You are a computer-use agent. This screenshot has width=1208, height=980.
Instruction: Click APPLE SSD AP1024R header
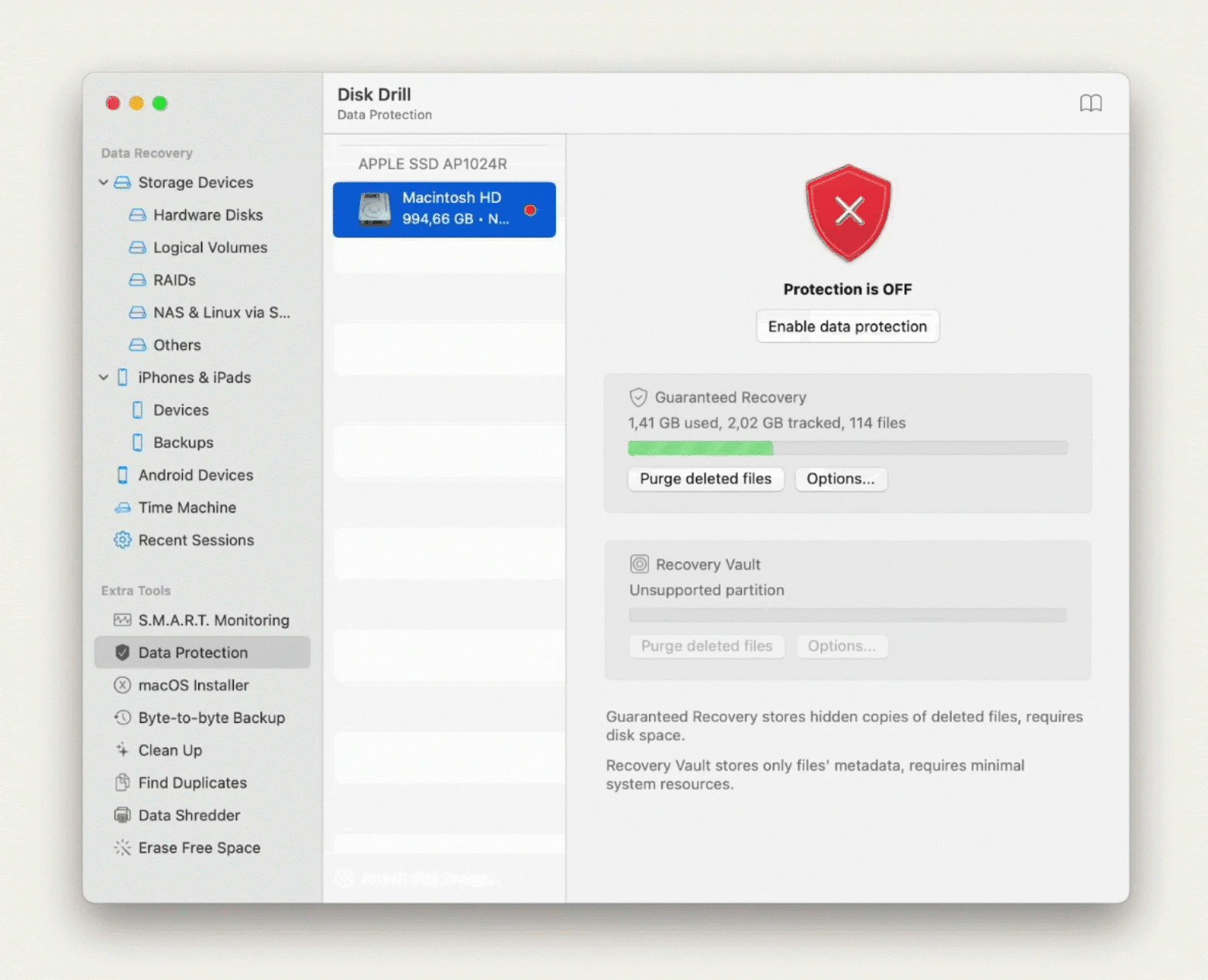pos(432,164)
